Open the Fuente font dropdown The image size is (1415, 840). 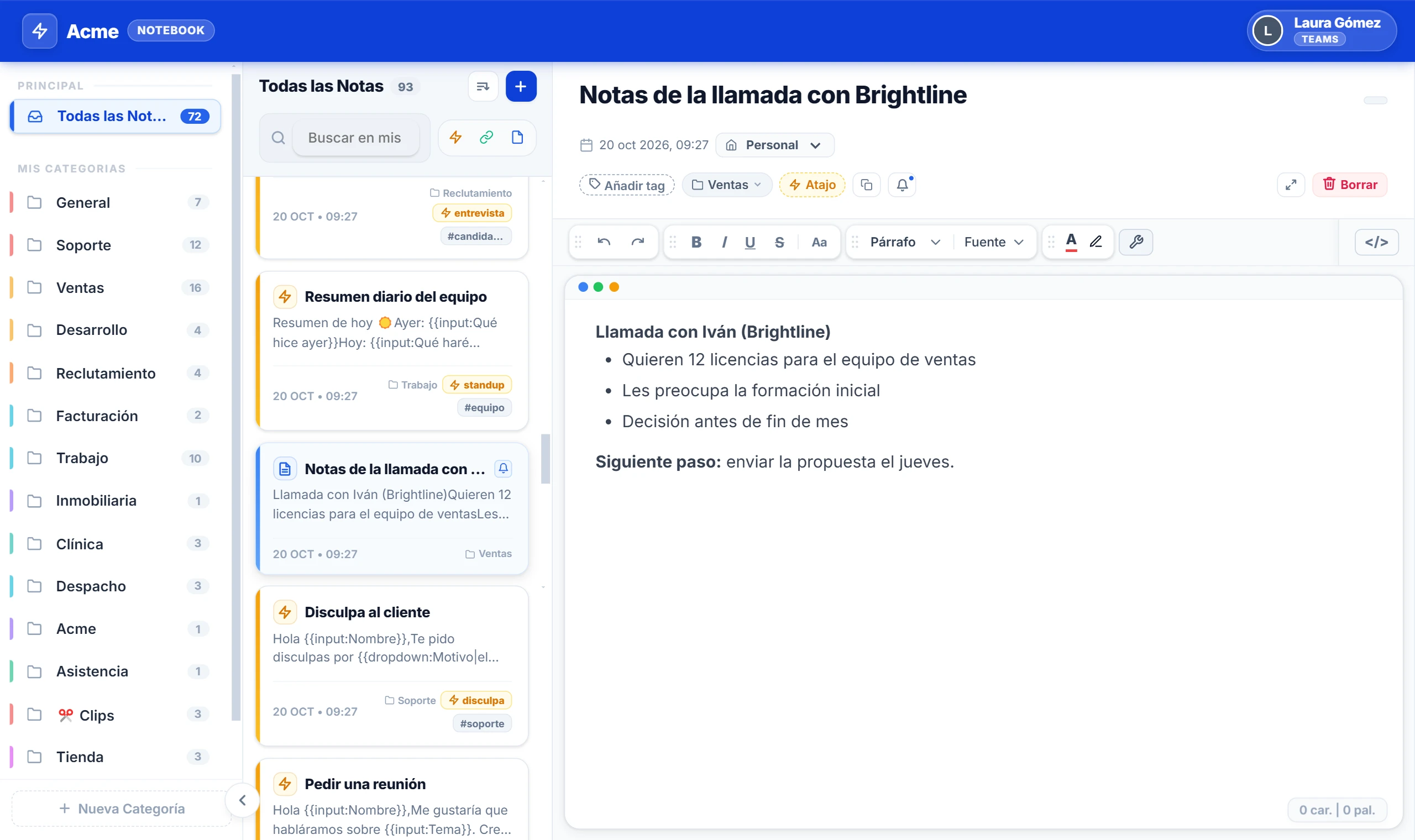(994, 242)
